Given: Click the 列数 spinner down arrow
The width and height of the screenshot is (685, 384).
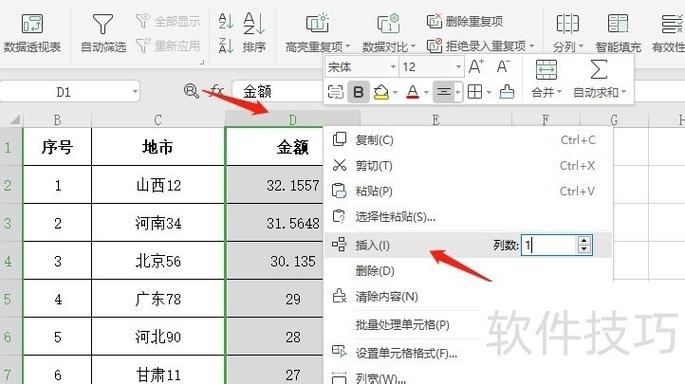Looking at the screenshot, I should click(585, 250).
